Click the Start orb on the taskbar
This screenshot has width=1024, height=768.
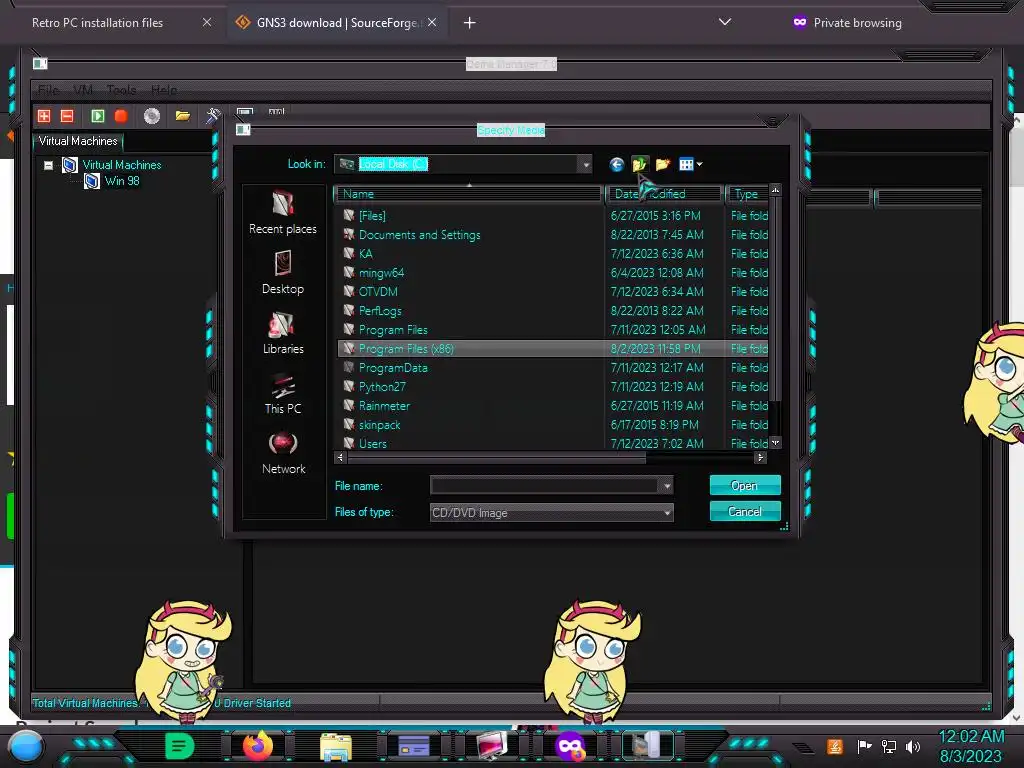27,746
